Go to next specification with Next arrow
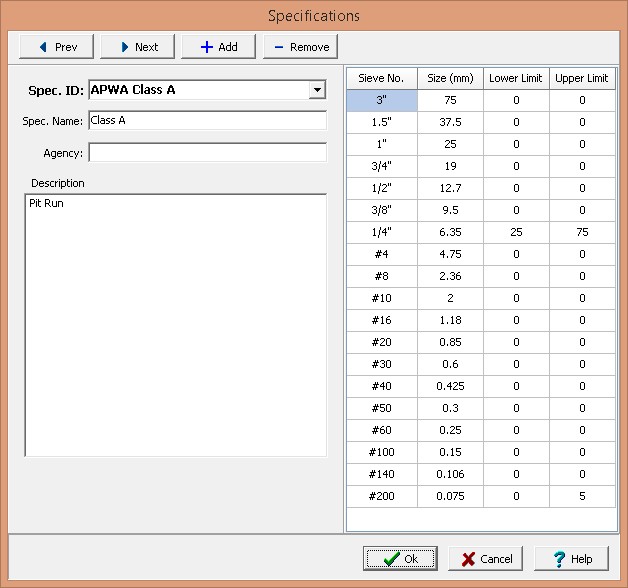Image resolution: width=628 pixels, height=588 pixels. 137,47
